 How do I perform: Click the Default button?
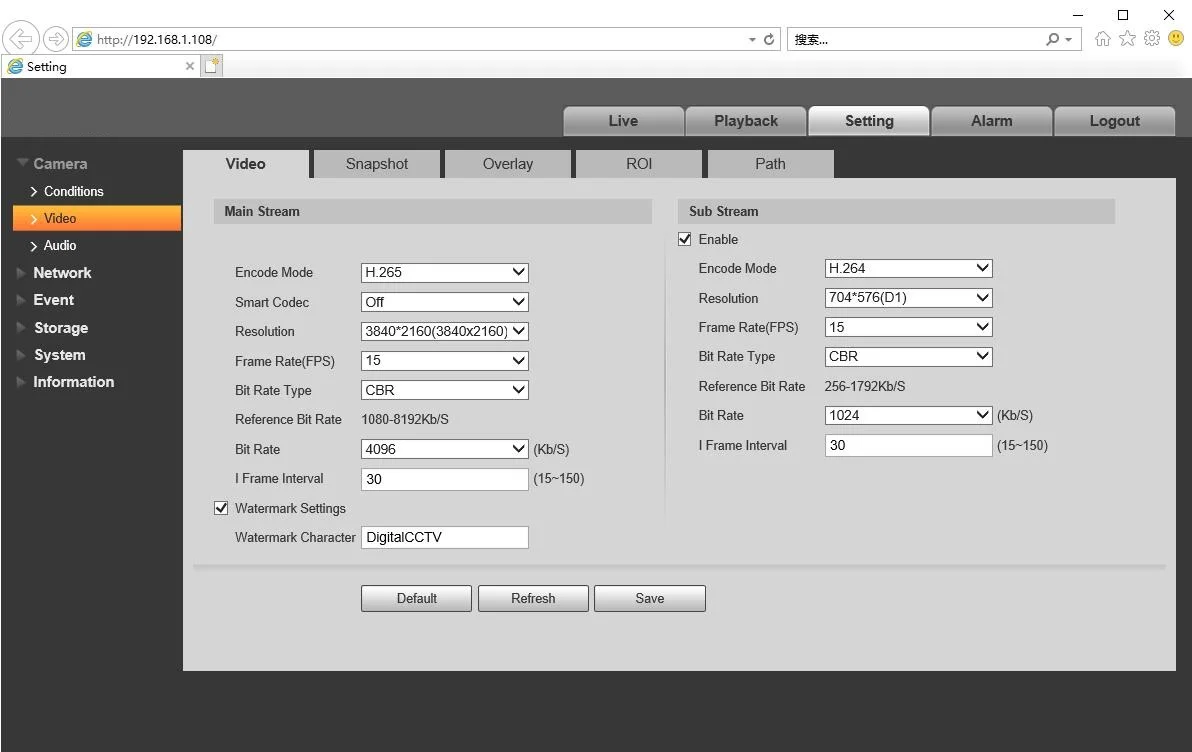(417, 598)
